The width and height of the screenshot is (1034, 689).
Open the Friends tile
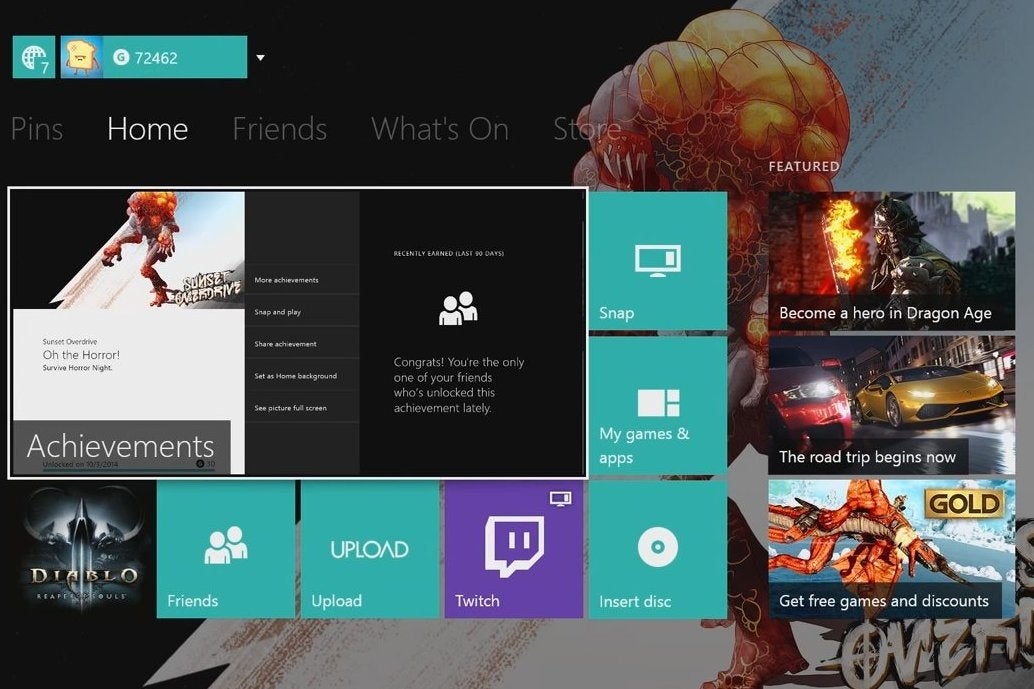225,548
